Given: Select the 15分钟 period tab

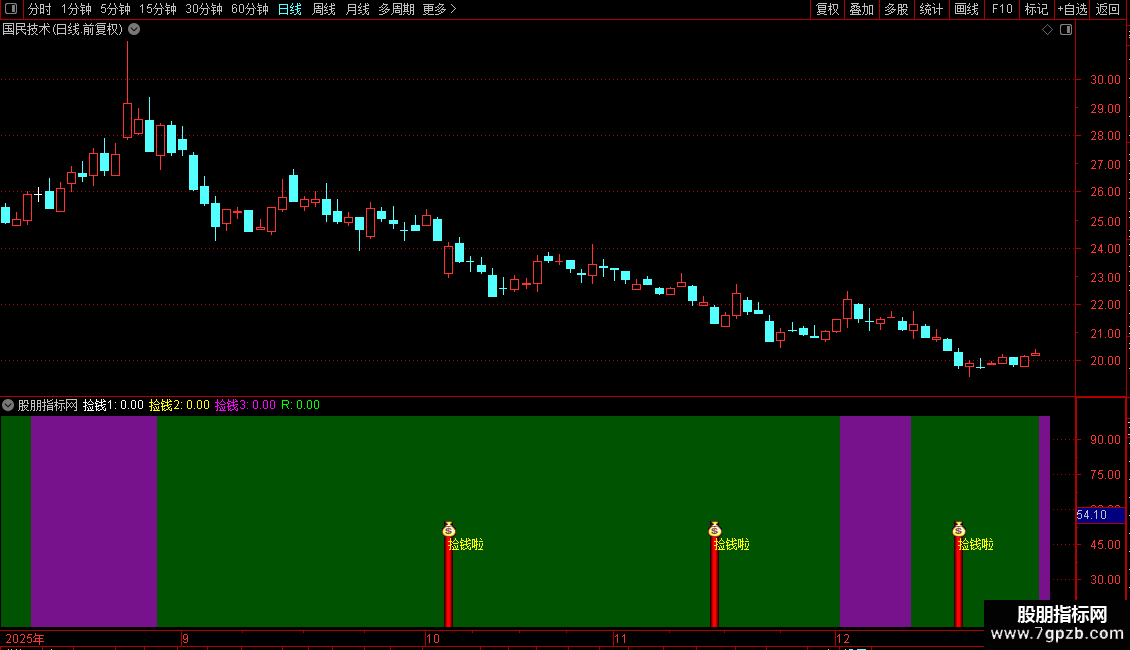Looking at the screenshot, I should [158, 9].
